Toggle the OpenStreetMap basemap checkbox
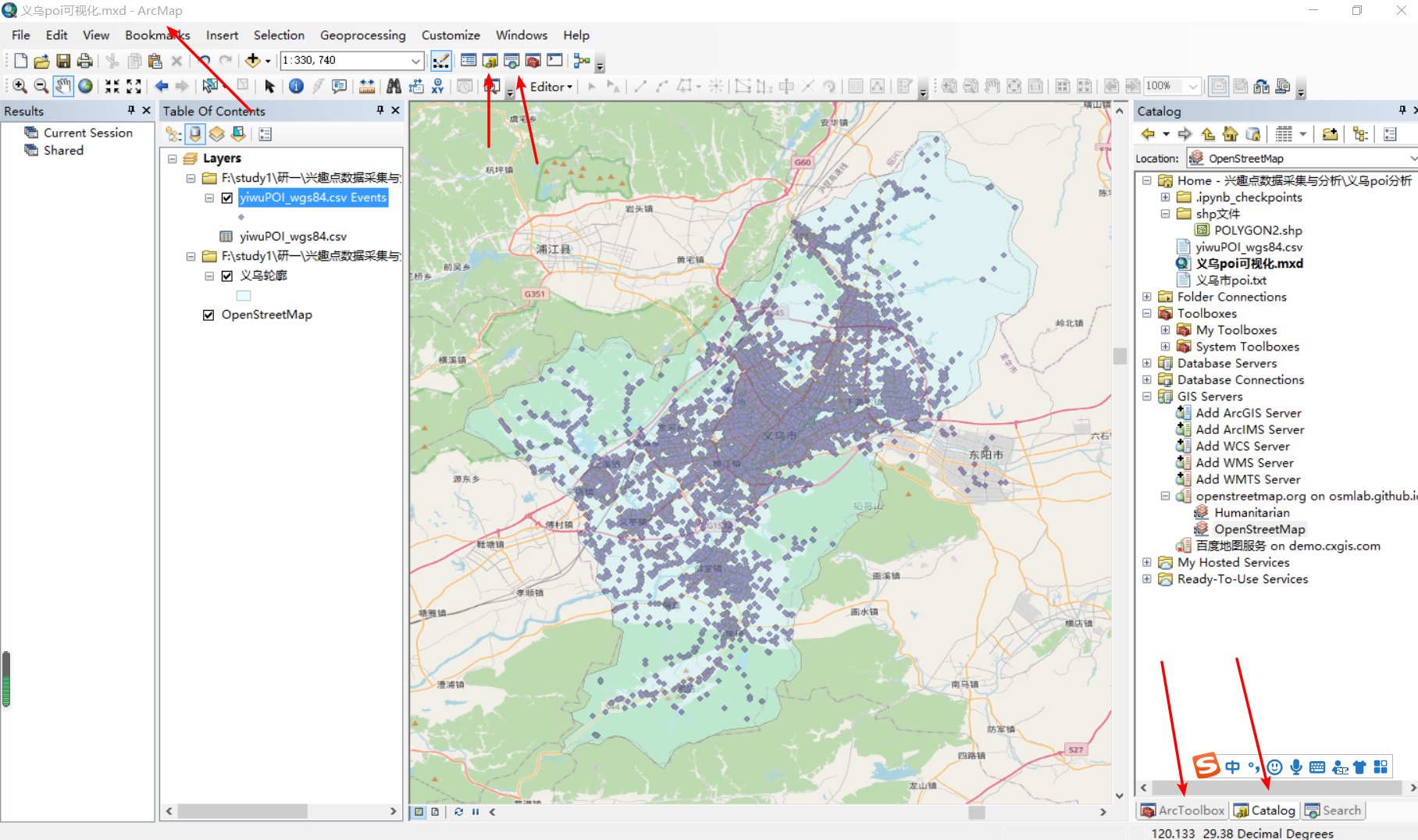 208,315
